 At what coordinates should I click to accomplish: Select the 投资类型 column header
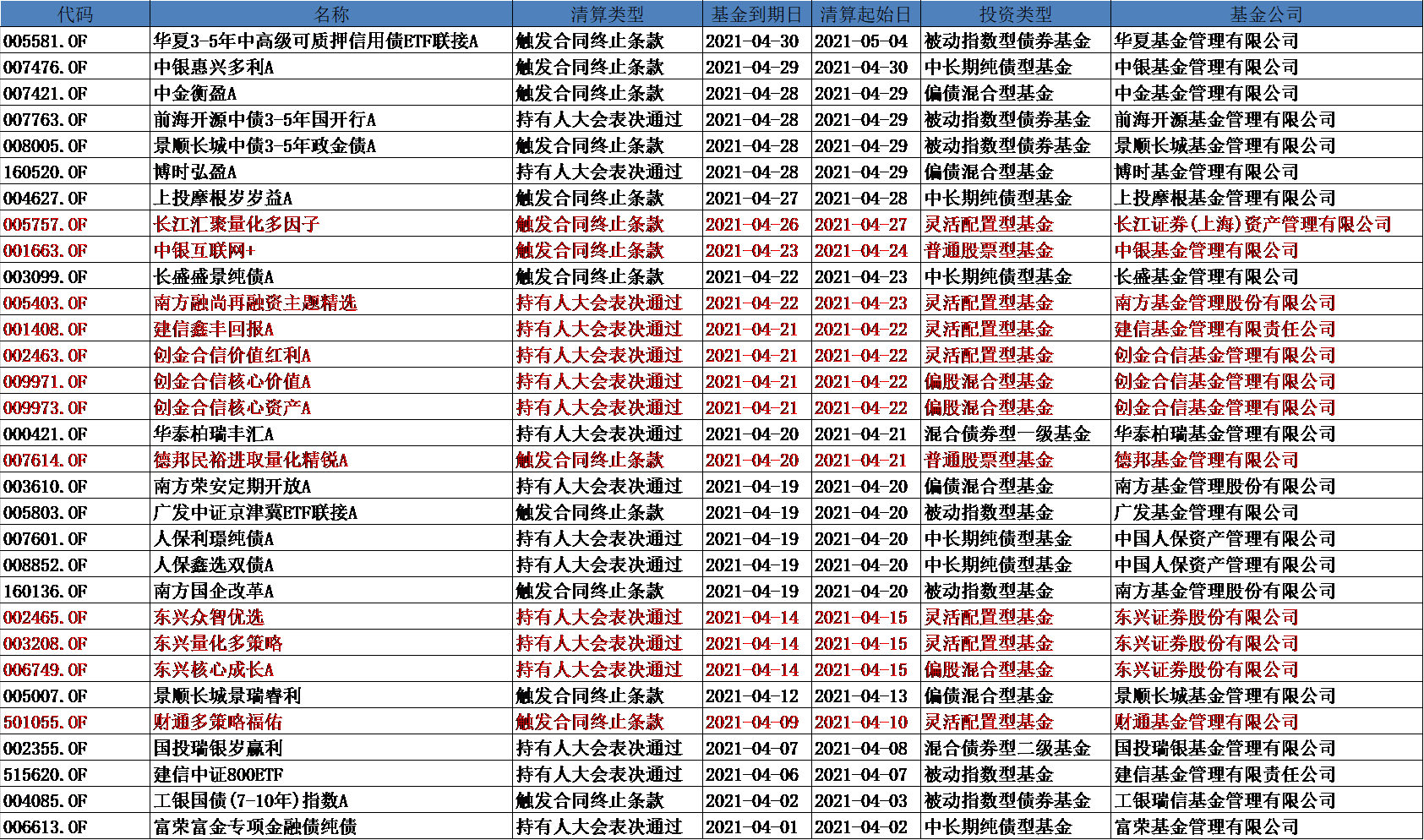click(x=1015, y=14)
